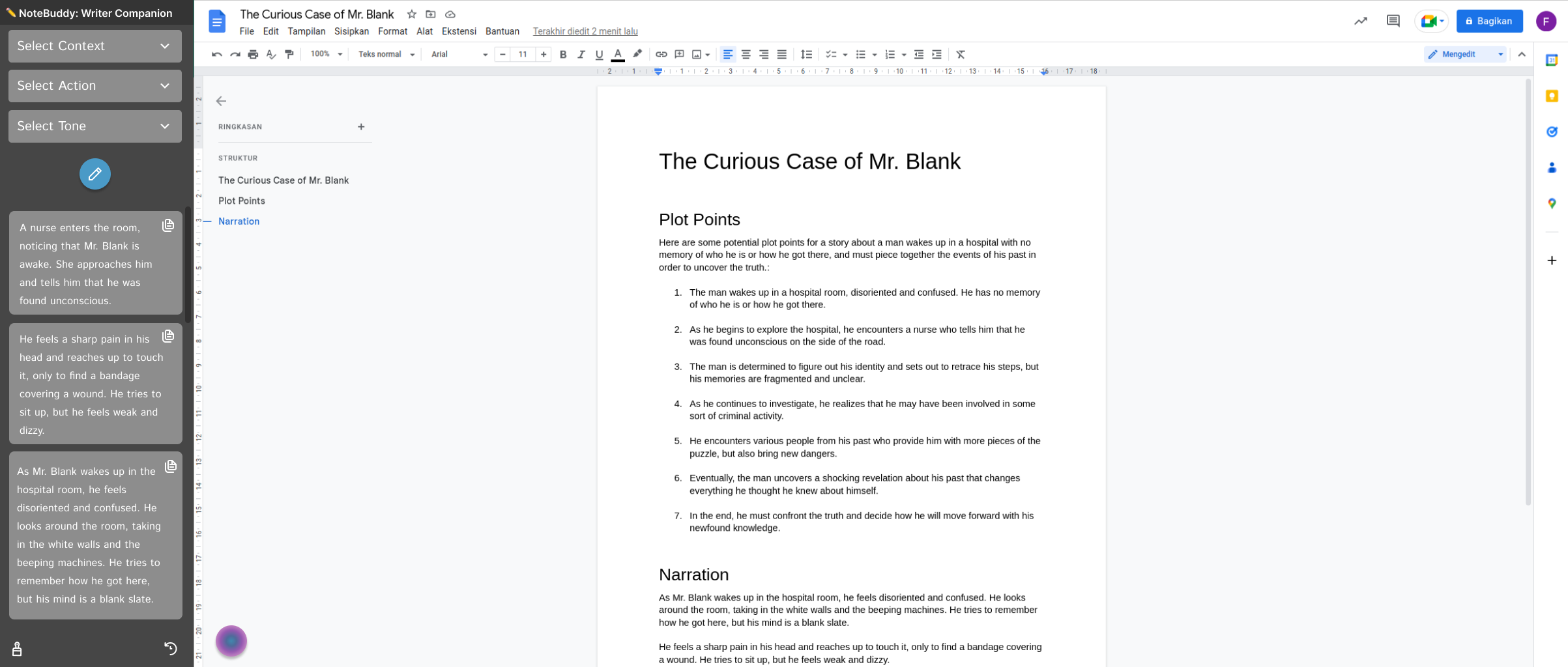Copy the nurse paragraph suggestion
1568x667 pixels.
(168, 225)
